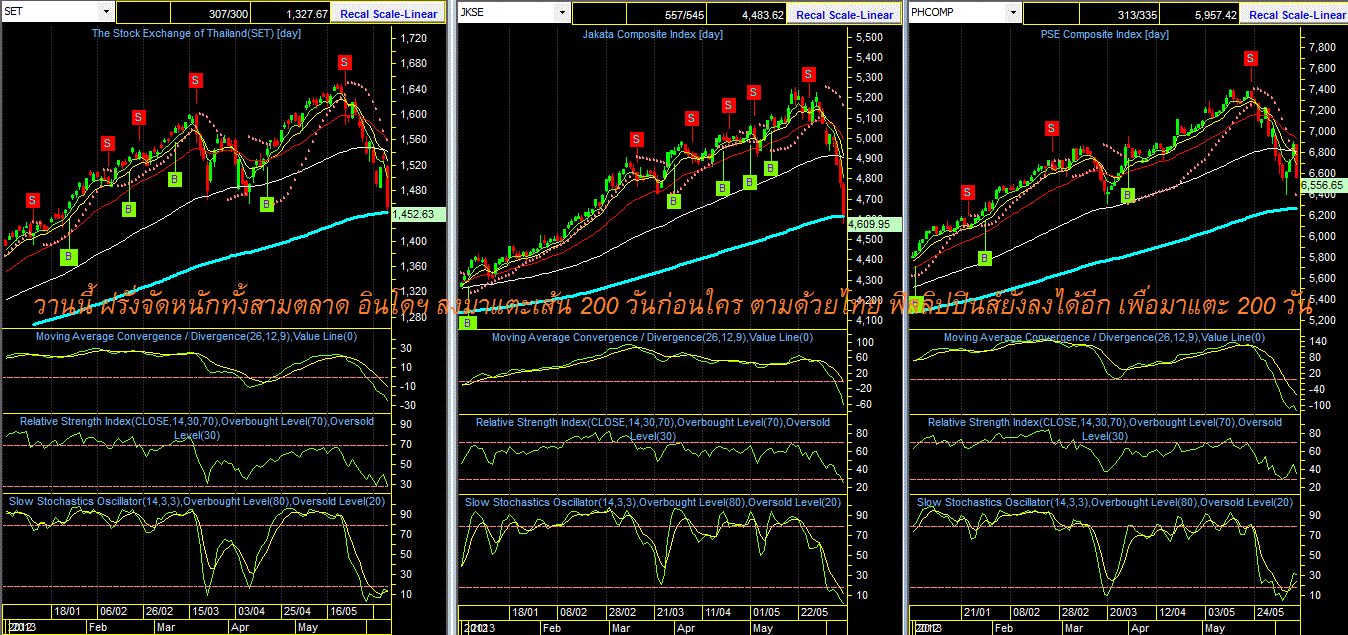Click the May S marker on PHCOMP chart

tap(1250, 58)
